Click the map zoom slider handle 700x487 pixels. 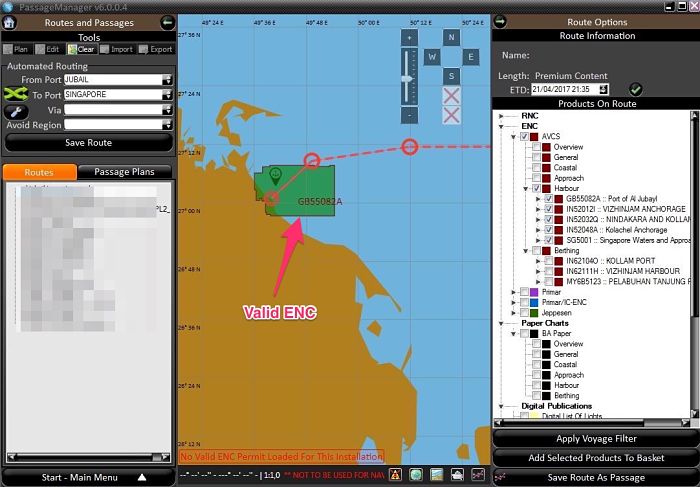point(408,76)
